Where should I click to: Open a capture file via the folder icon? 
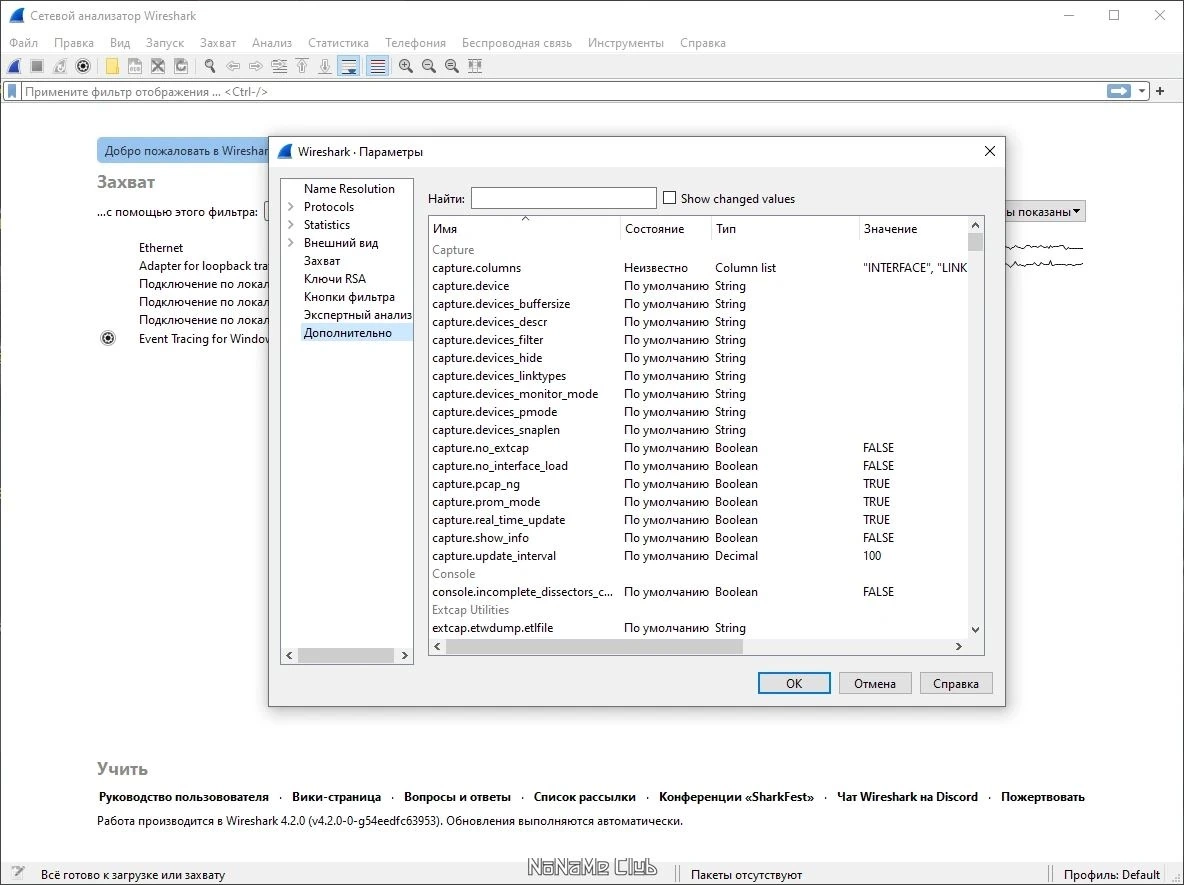pyautogui.click(x=112, y=66)
